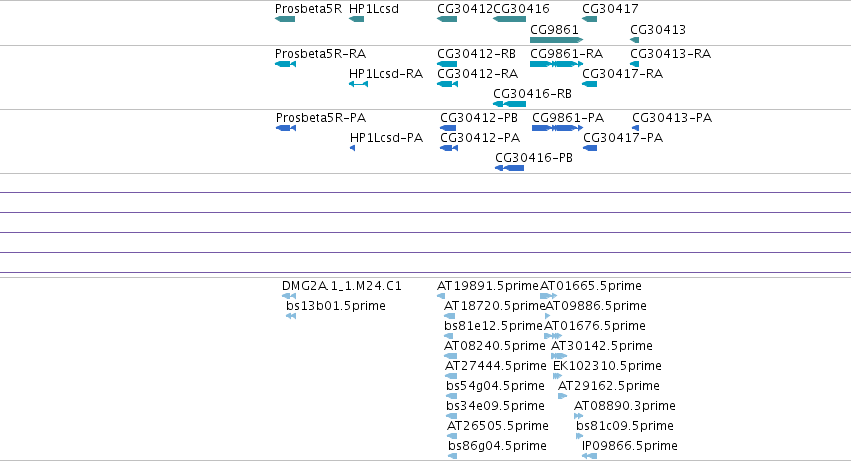Select the AT09886.5prime EST label

coord(596,306)
